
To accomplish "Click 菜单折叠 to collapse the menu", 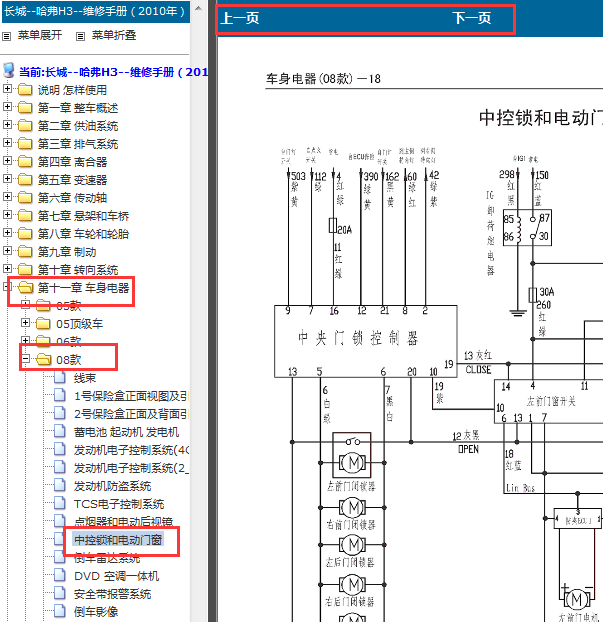I will coord(114,35).
